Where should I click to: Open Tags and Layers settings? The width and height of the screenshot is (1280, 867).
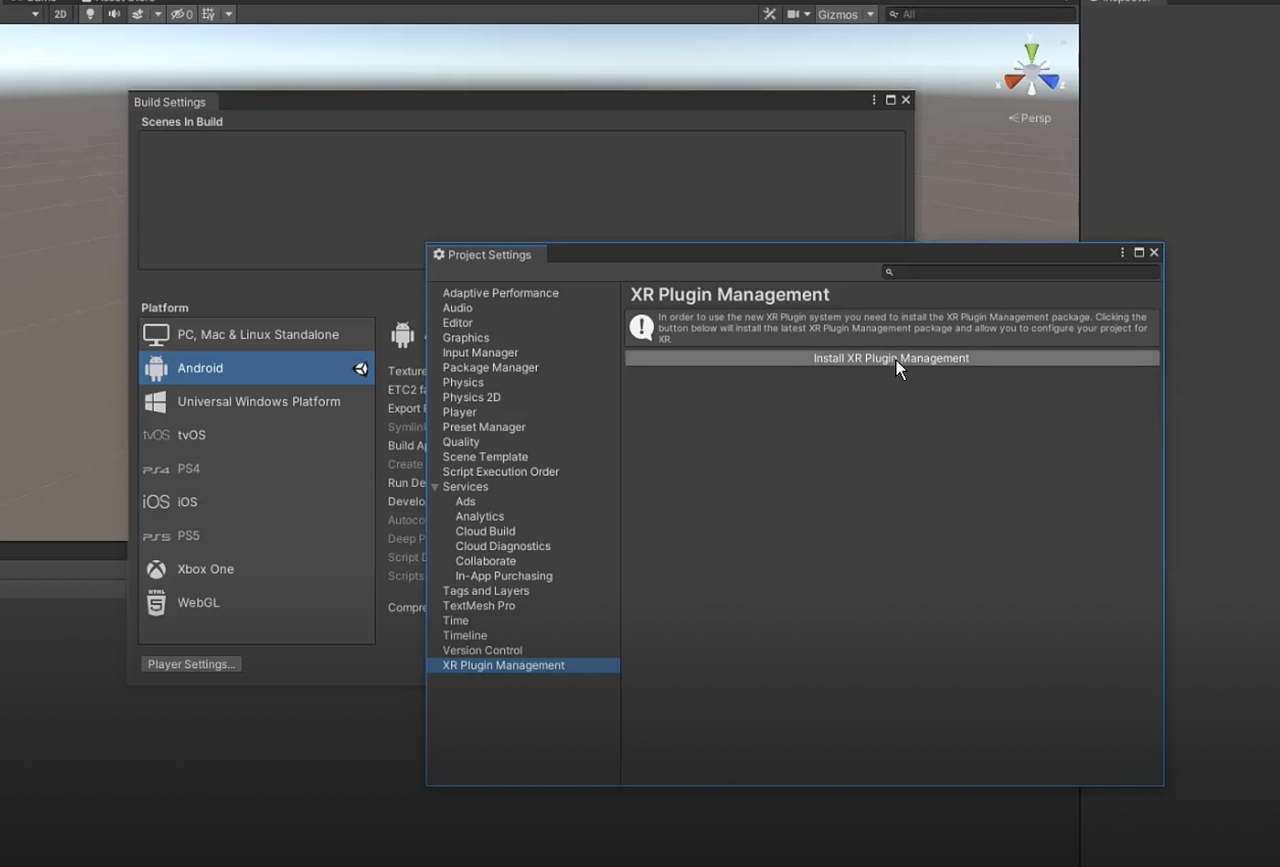(x=486, y=591)
